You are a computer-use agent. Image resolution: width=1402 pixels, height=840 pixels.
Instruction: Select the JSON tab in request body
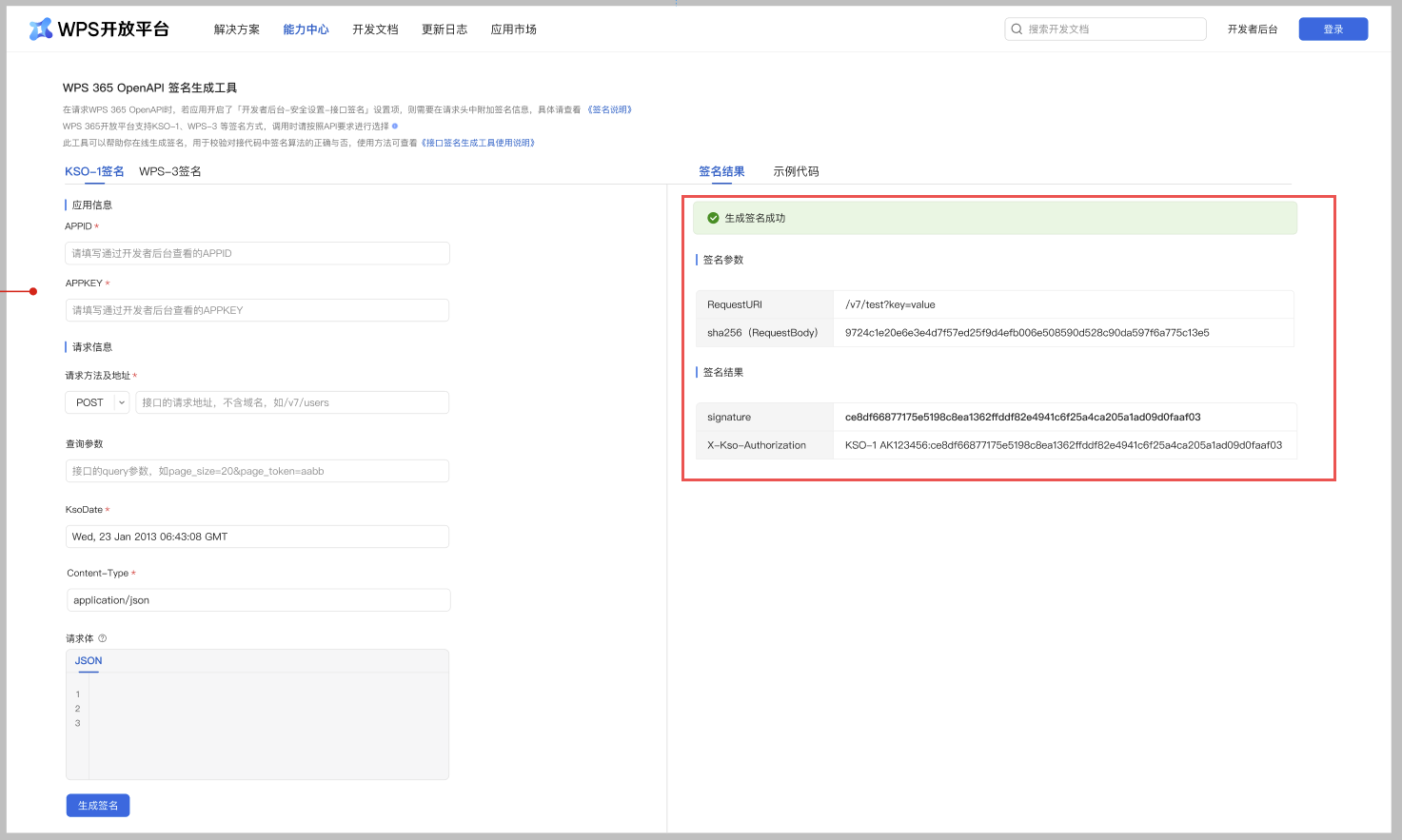tap(89, 660)
